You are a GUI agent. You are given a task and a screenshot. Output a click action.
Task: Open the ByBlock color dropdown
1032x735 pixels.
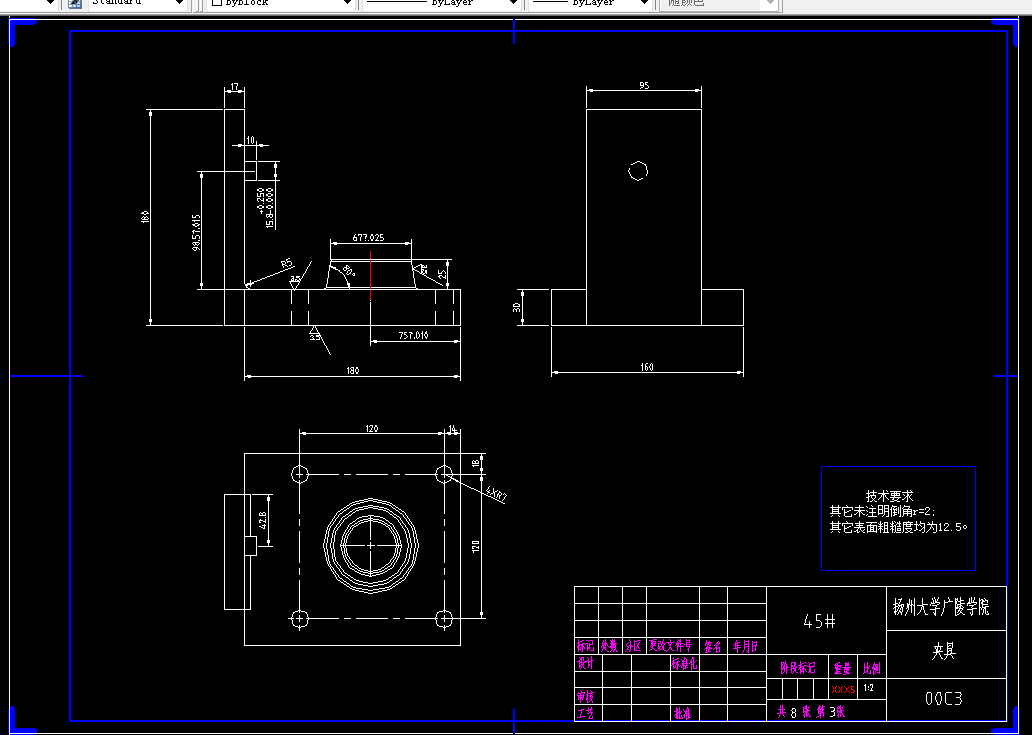[x=282, y=3]
